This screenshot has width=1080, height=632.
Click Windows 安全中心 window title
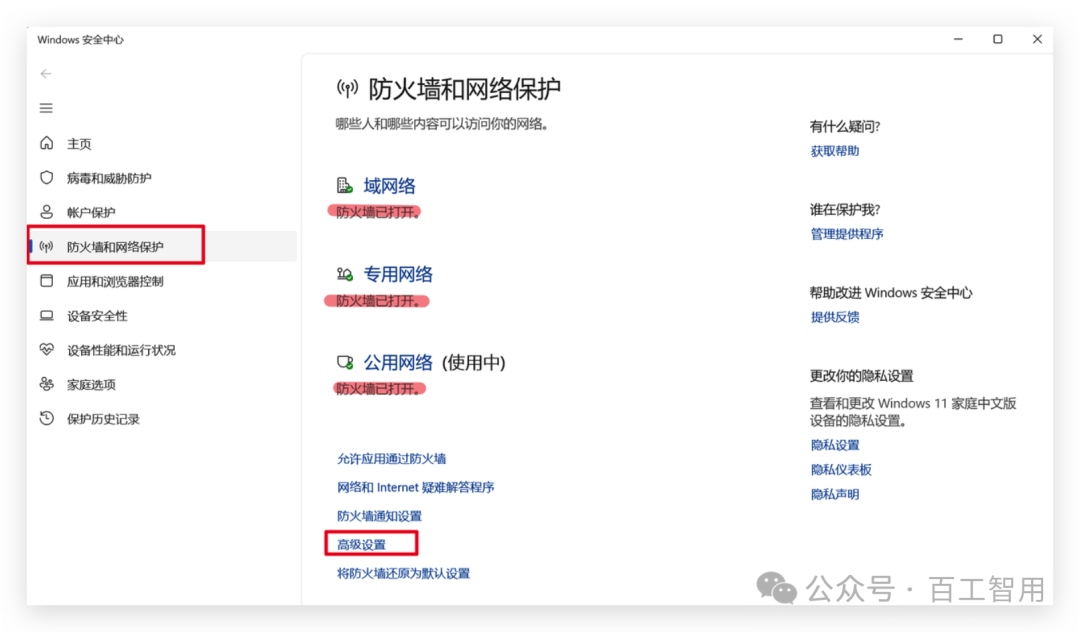tap(81, 40)
